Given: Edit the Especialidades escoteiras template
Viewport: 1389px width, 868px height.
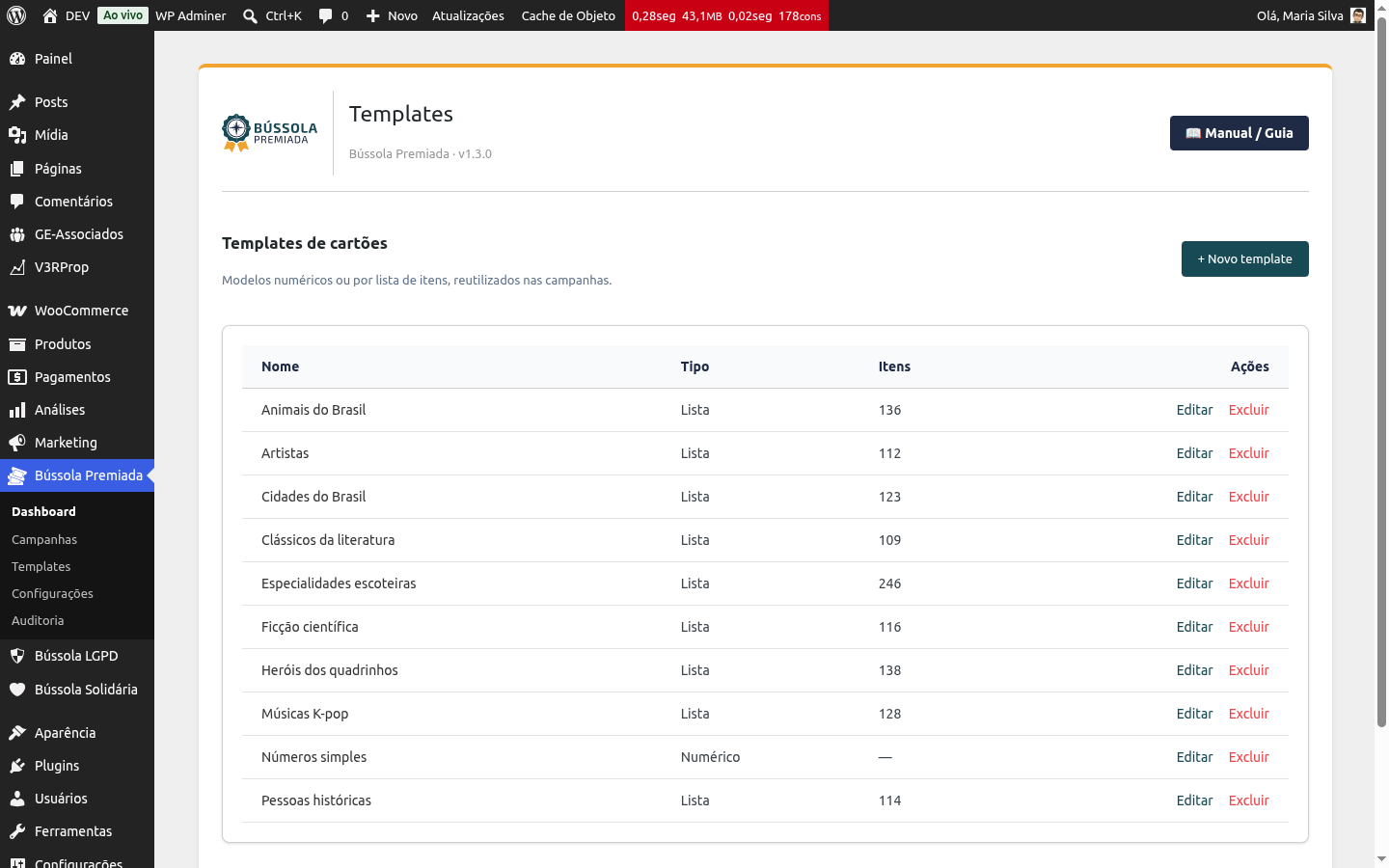Looking at the screenshot, I should (1194, 583).
